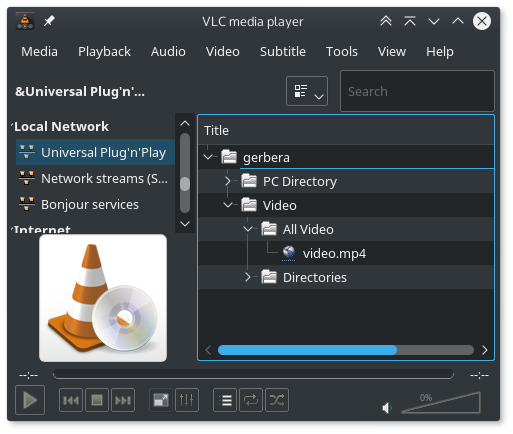Click the VLC cone album art
The width and height of the screenshot is (513, 434).
pyautogui.click(x=103, y=298)
